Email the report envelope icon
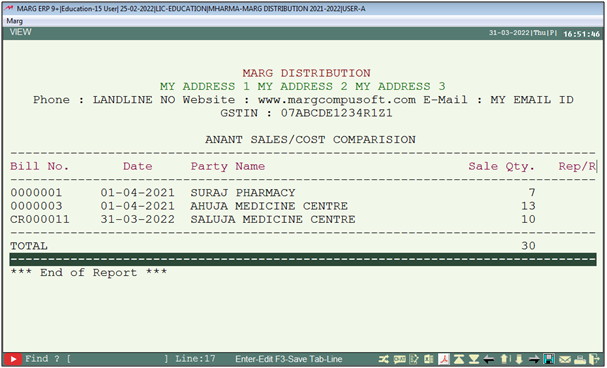 click(565, 359)
